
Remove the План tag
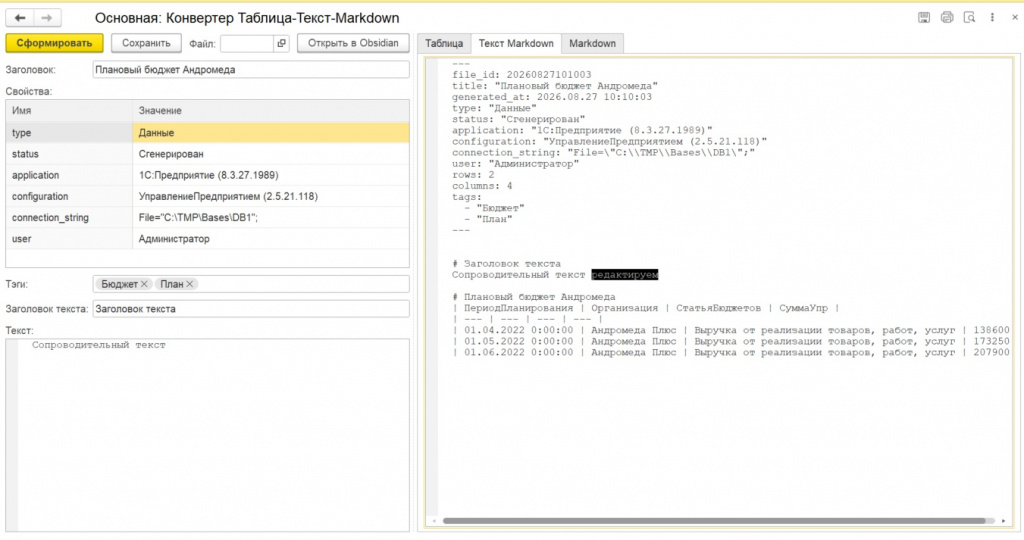189,284
